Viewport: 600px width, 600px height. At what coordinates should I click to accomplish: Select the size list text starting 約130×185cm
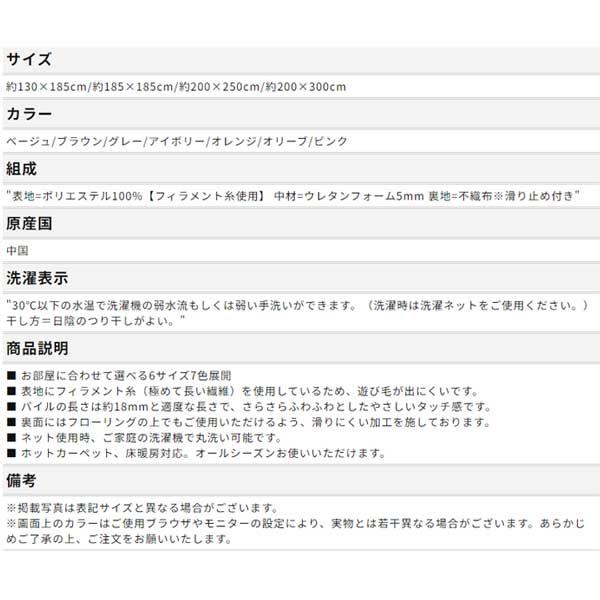(x=176, y=87)
